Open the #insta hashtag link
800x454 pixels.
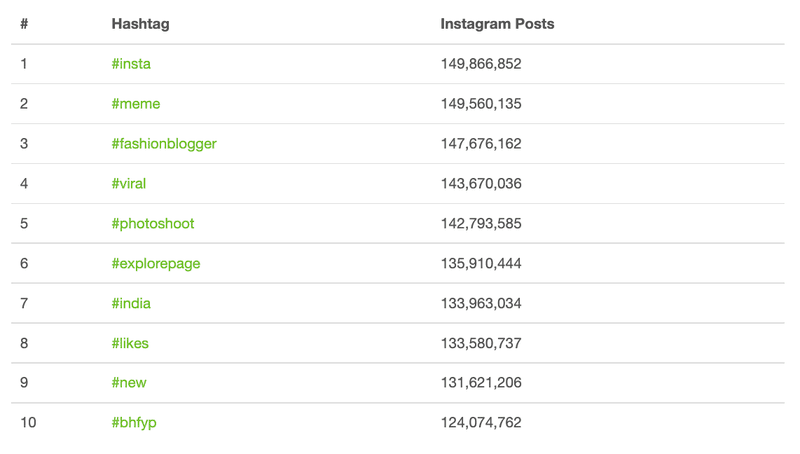pyautogui.click(x=131, y=64)
